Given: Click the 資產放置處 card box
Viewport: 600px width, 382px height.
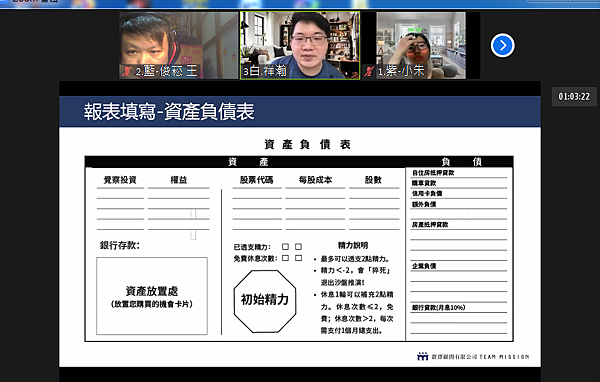Looking at the screenshot, I should coord(152,296).
